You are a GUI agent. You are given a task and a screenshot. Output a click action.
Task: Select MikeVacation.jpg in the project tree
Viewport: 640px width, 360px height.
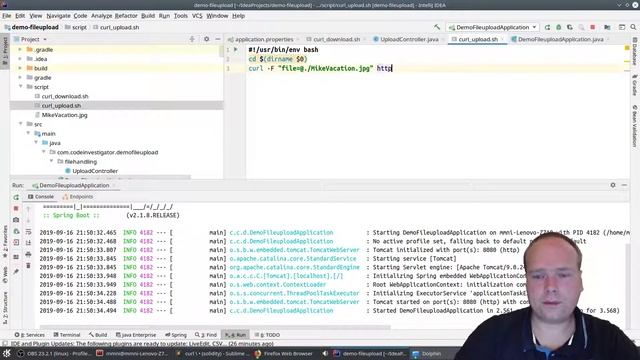(x=64, y=115)
